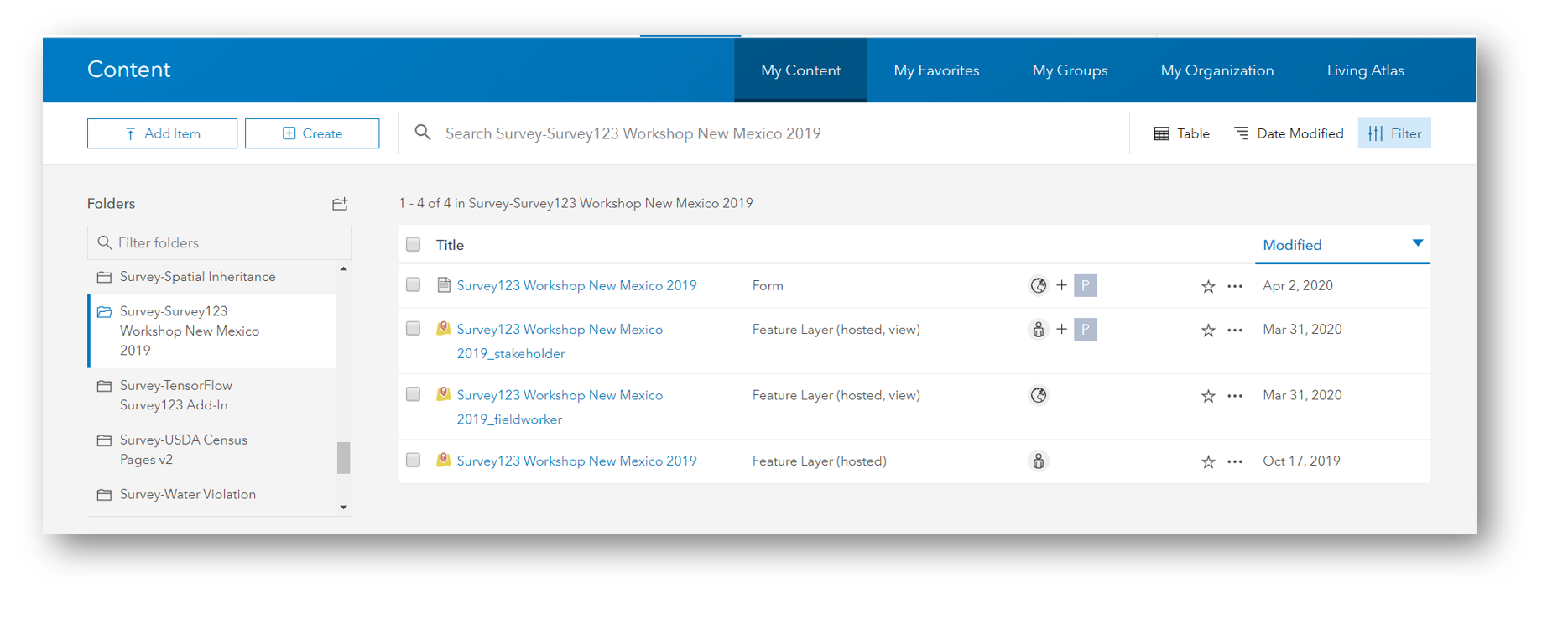Check the select-all checkbox beside Title
This screenshot has height=630, width=1568.
click(x=413, y=245)
